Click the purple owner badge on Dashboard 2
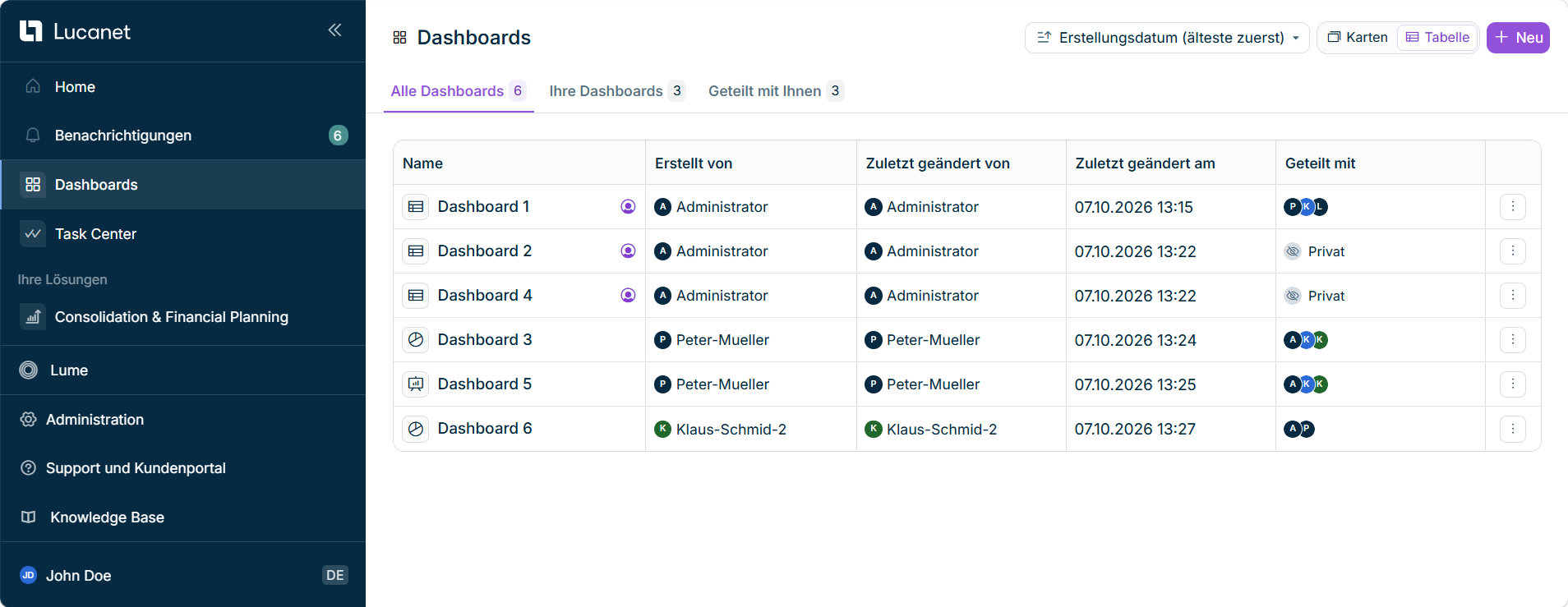This screenshot has height=607, width=1568. click(628, 251)
